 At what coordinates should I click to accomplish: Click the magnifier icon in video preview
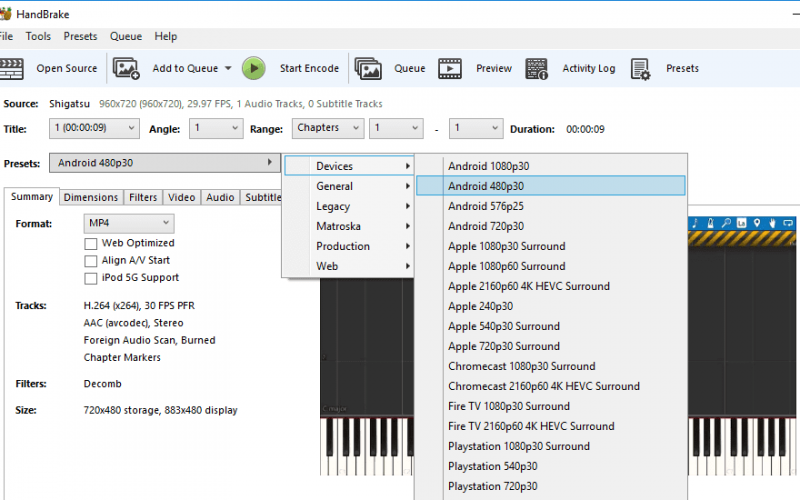726,223
